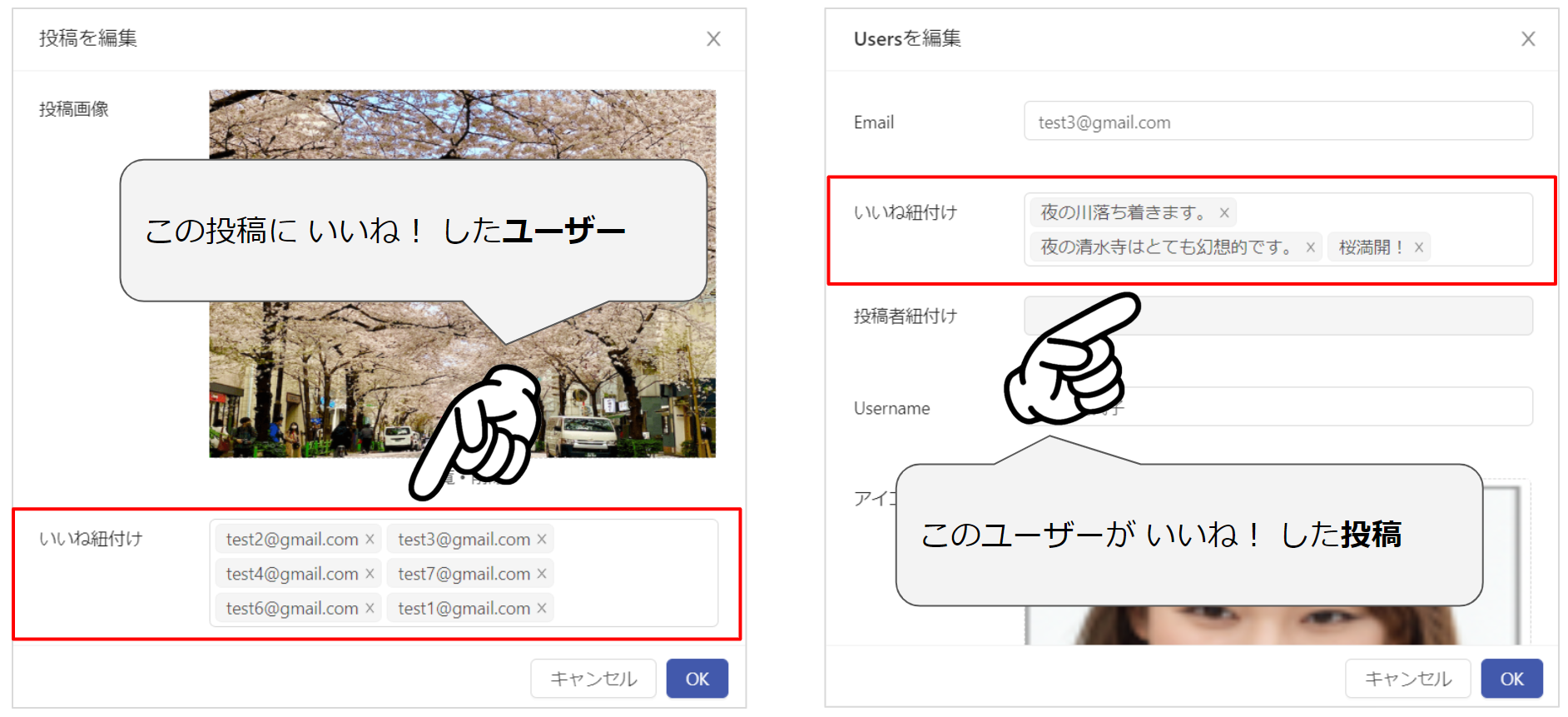This screenshot has width=1568, height=717.
Task: Select the test4@gmail.com tag text
Action: pyautogui.click(x=292, y=574)
